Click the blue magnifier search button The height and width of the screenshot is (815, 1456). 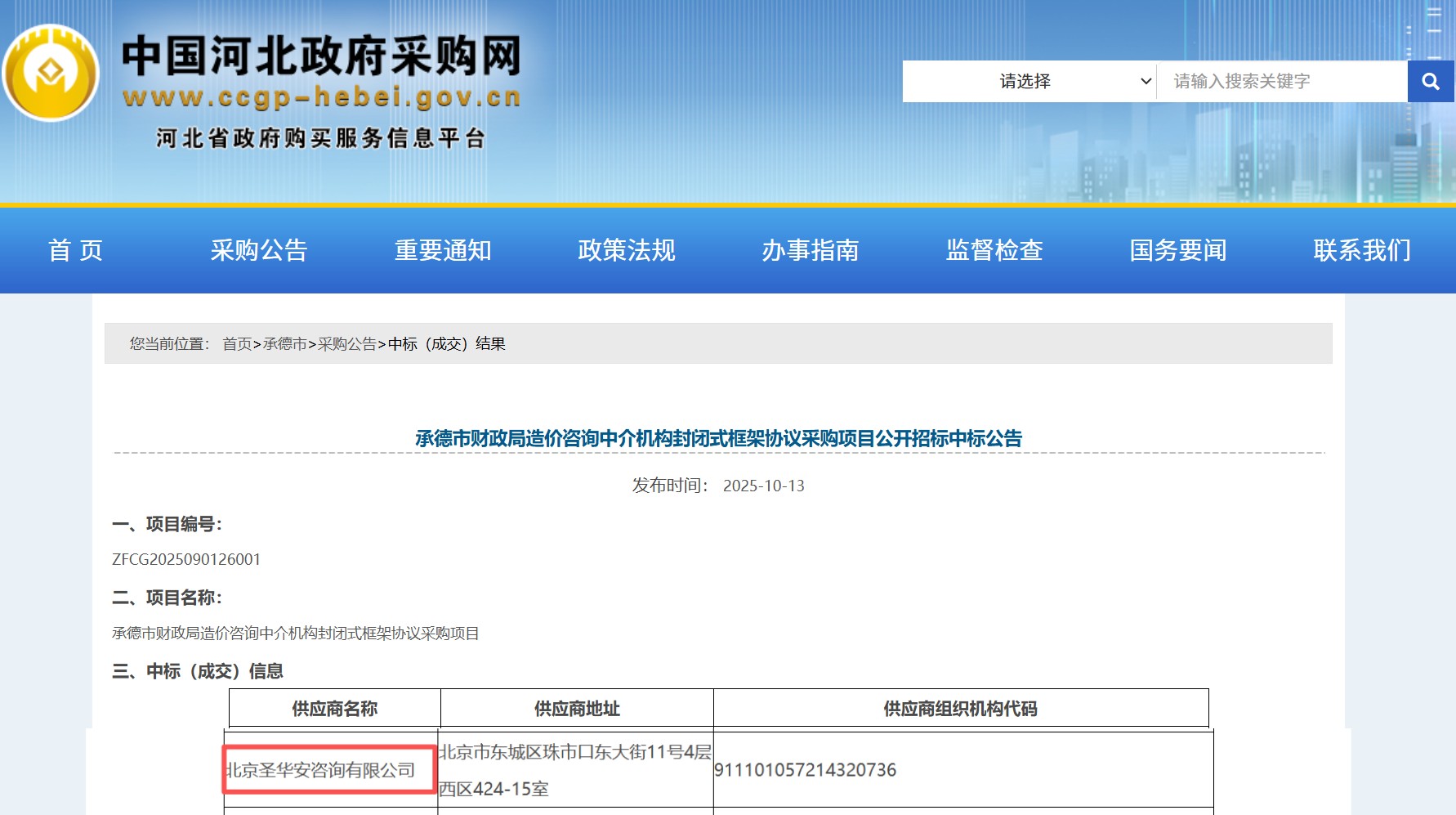click(1430, 81)
